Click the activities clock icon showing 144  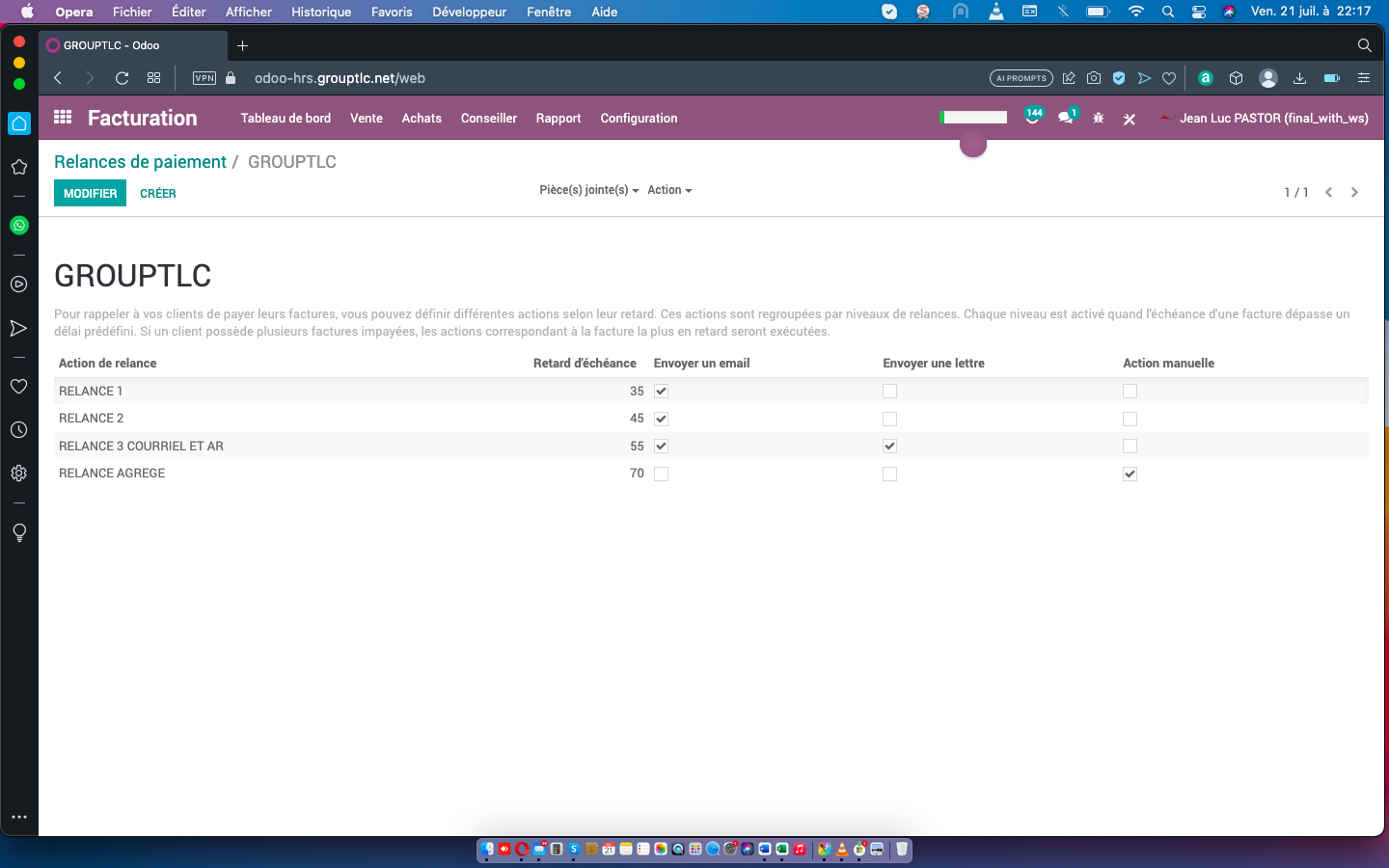point(1033,118)
